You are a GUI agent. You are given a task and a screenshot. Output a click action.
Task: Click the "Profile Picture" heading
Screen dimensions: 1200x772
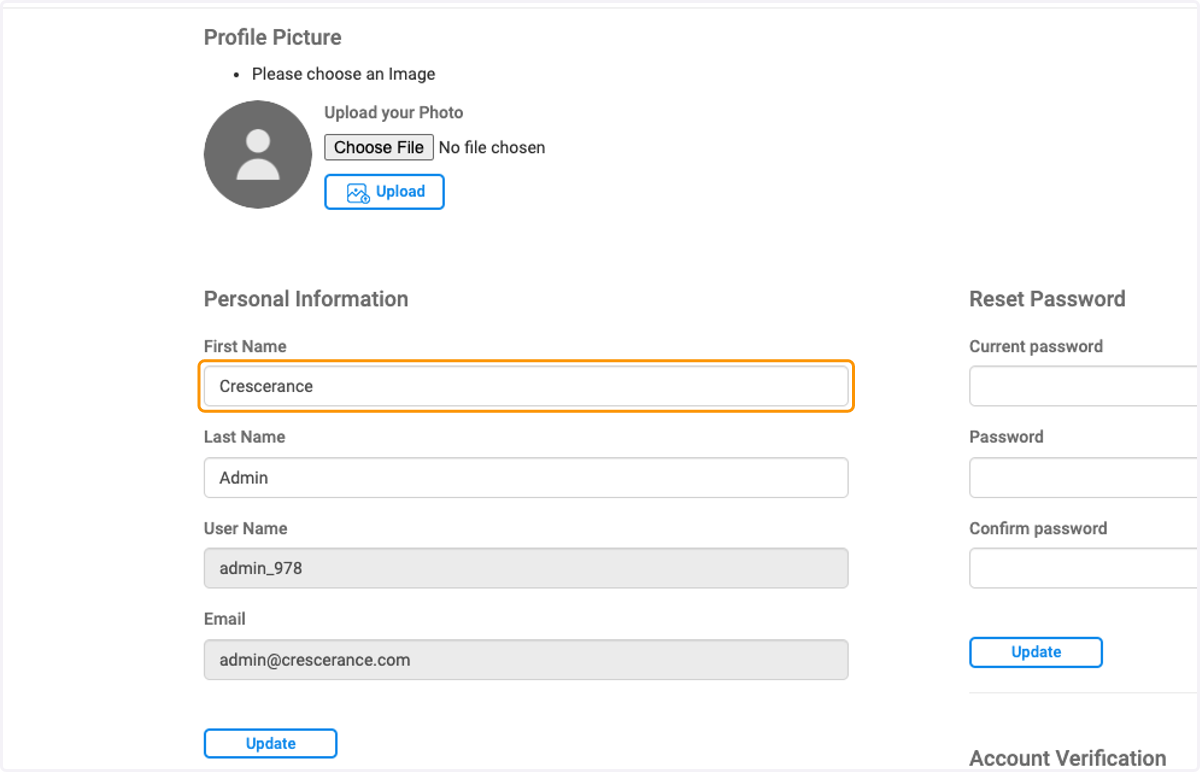point(273,37)
